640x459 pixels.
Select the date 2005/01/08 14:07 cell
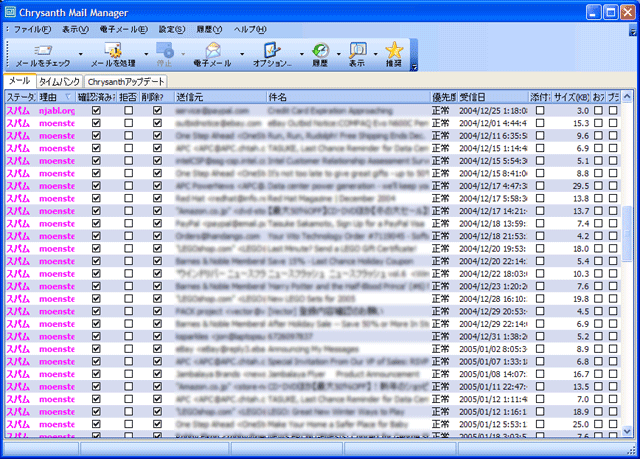coord(493,374)
